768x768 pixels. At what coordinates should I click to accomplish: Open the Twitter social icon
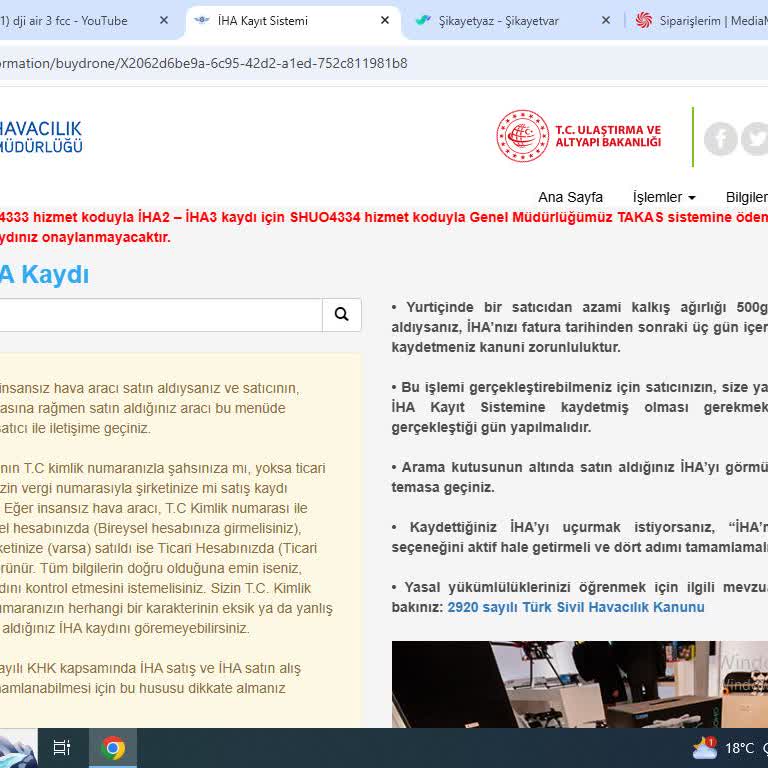[755, 139]
